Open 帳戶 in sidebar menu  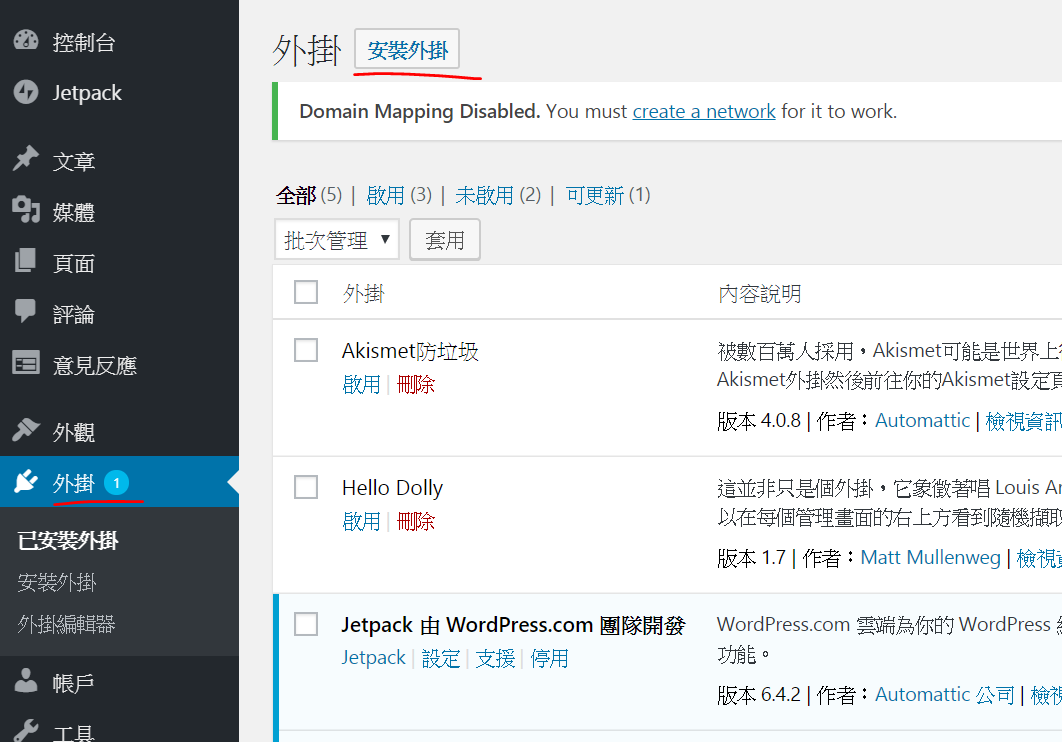pos(74,683)
